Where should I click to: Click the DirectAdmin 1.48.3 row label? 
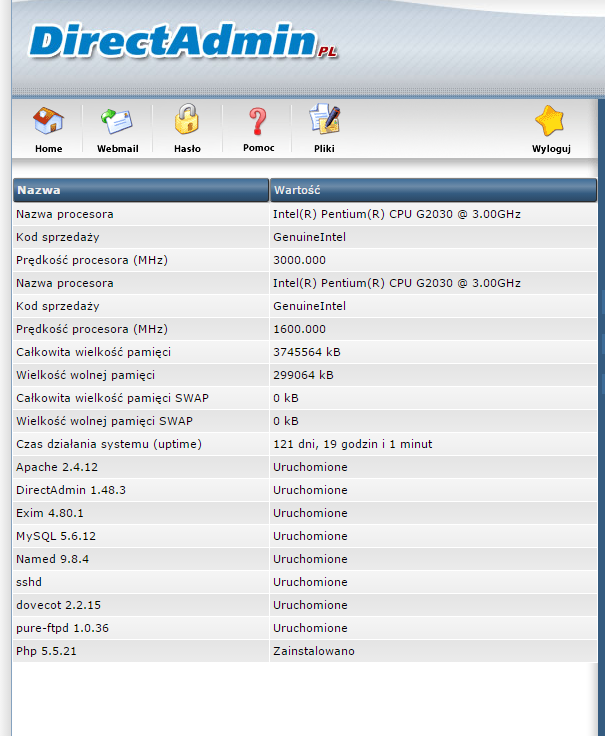point(71,490)
